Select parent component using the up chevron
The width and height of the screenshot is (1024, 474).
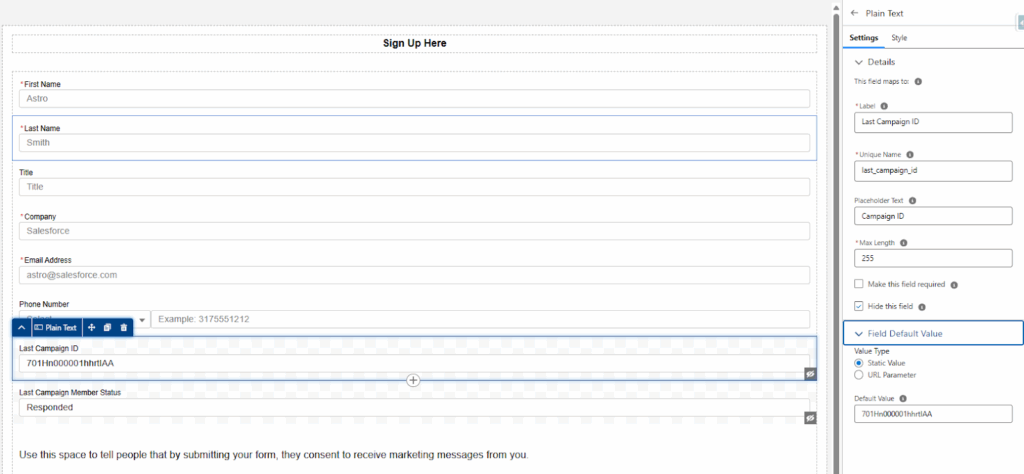(22, 327)
